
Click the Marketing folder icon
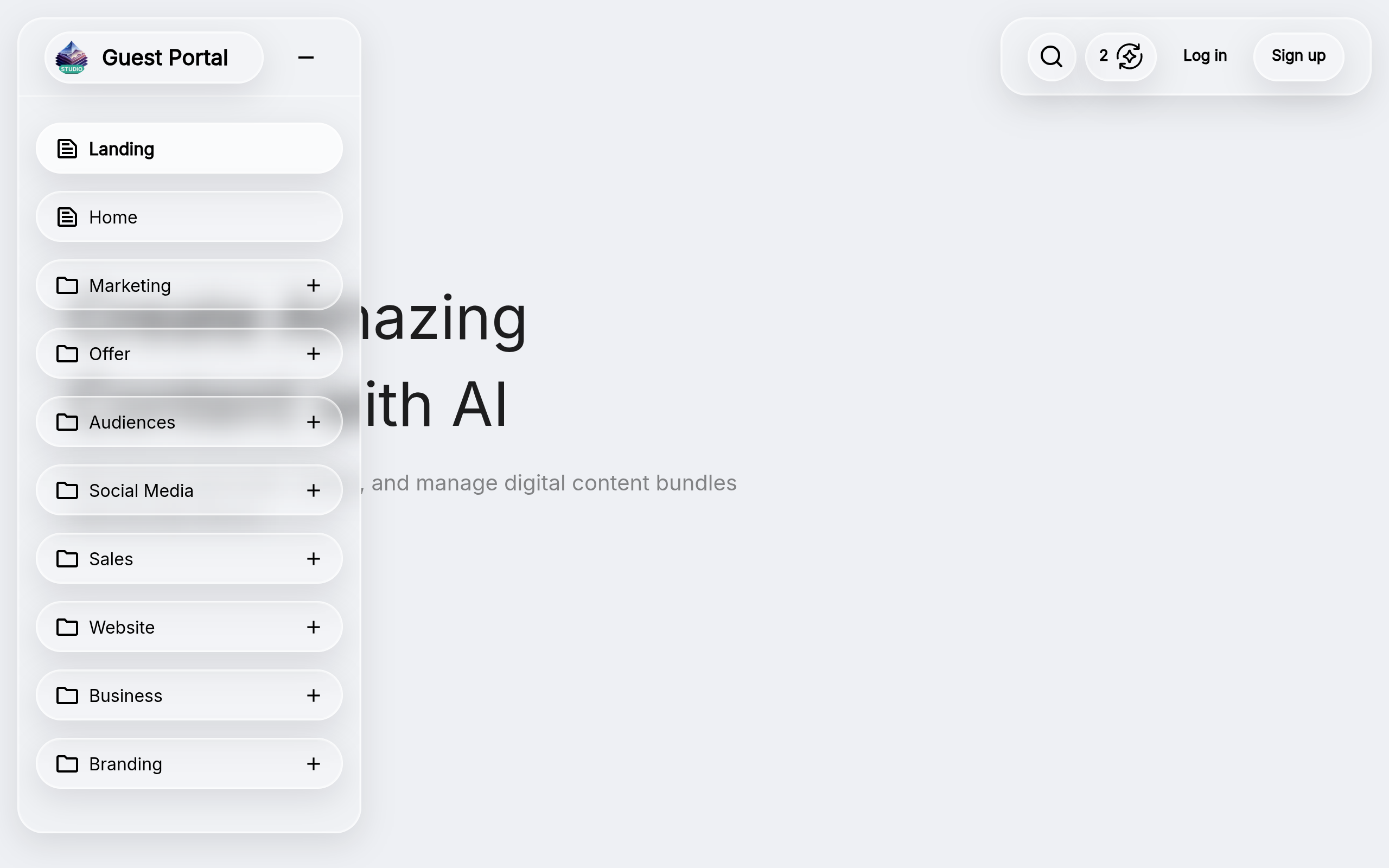pos(67,285)
